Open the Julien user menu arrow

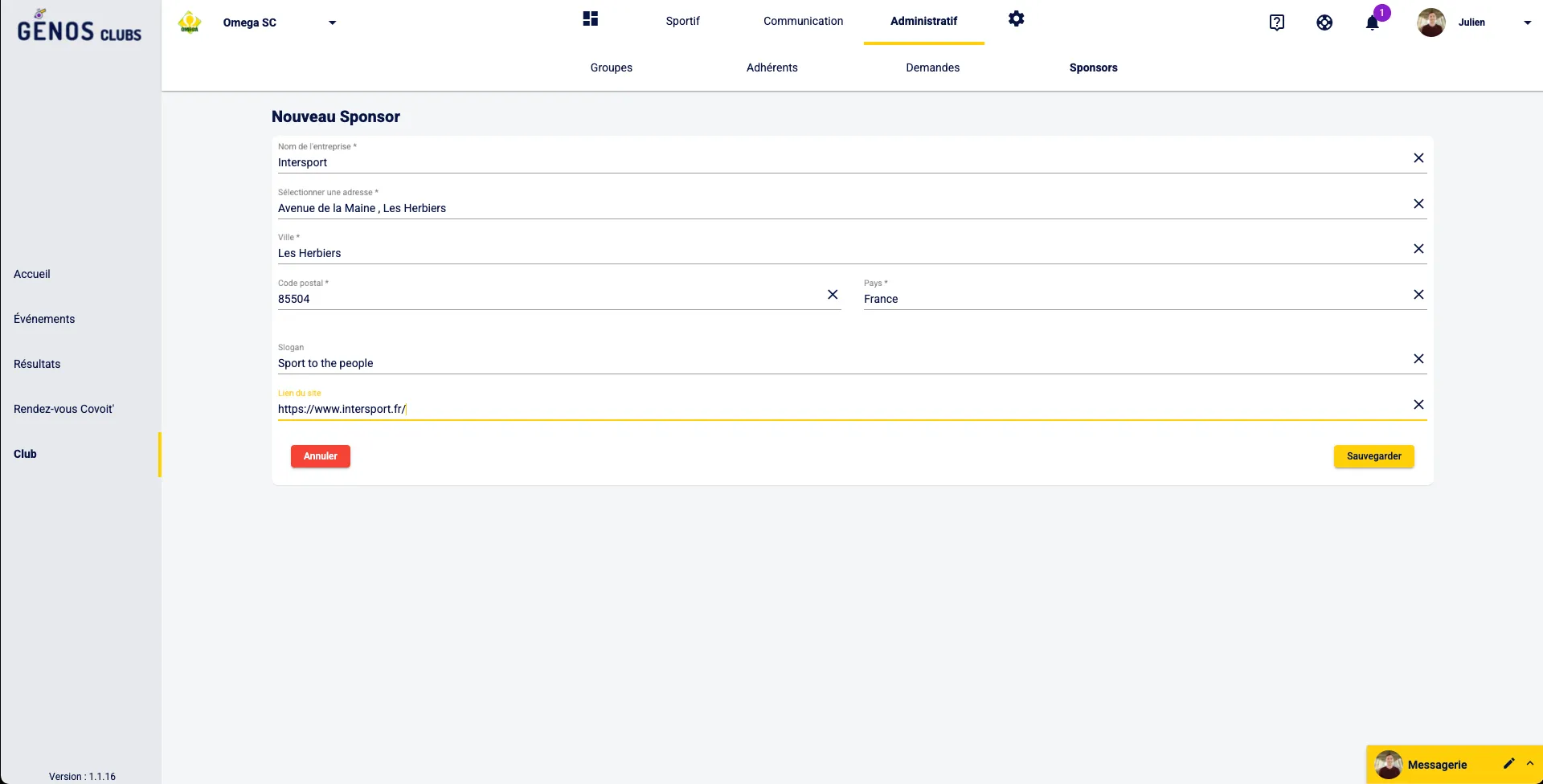pos(1527,22)
